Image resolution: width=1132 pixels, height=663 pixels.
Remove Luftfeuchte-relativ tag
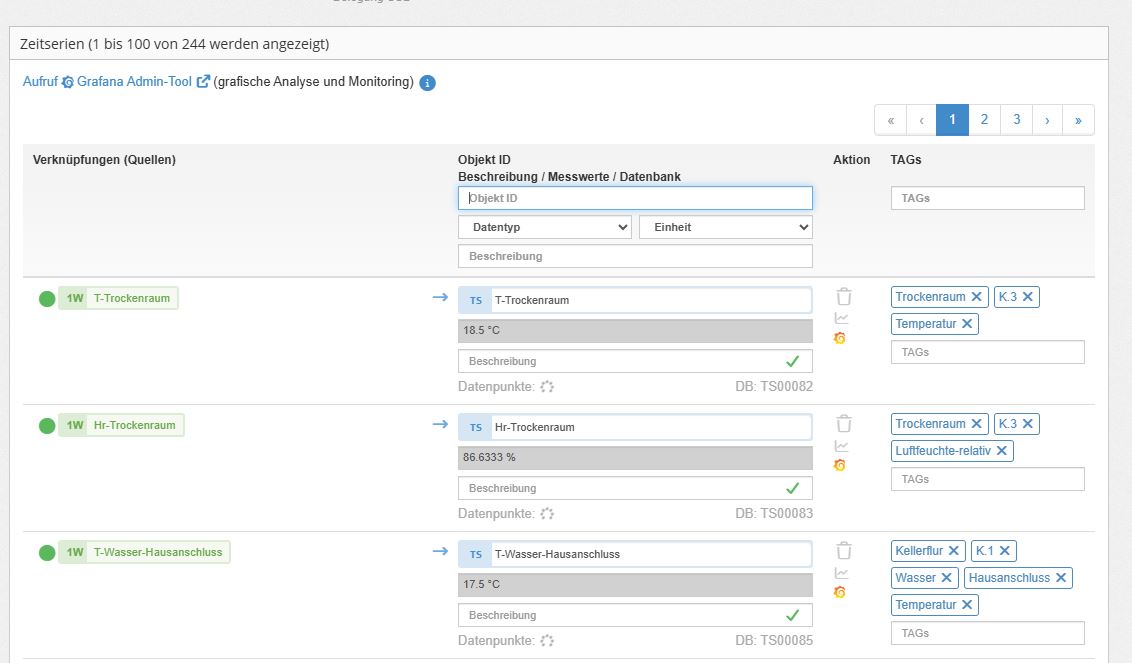pyautogui.click(x=1001, y=451)
